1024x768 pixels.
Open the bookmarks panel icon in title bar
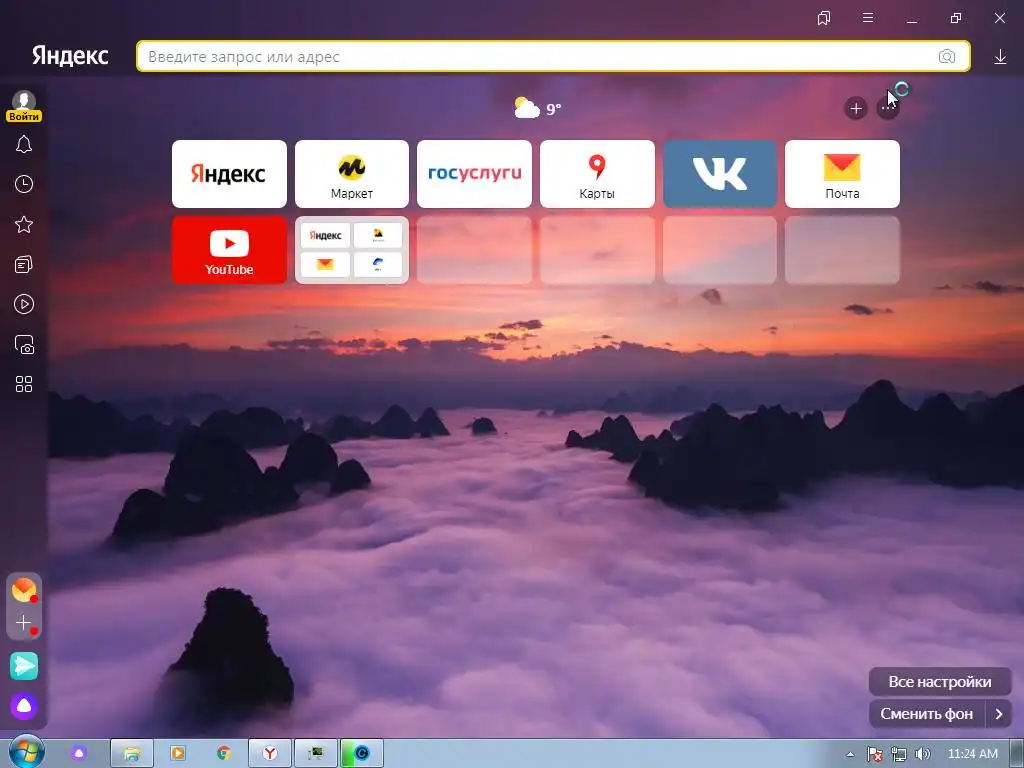824,18
